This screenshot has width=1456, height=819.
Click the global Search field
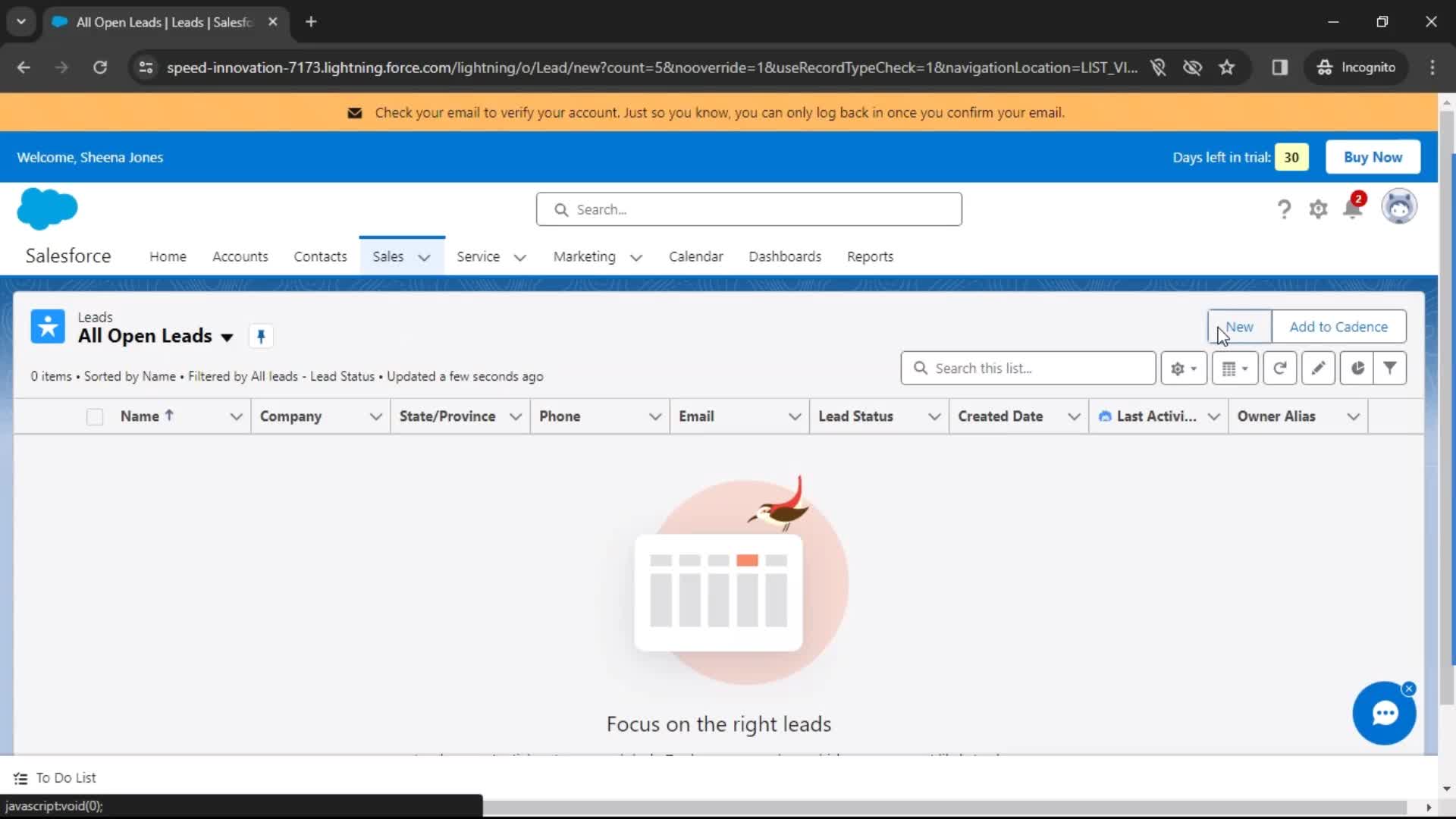(x=748, y=209)
